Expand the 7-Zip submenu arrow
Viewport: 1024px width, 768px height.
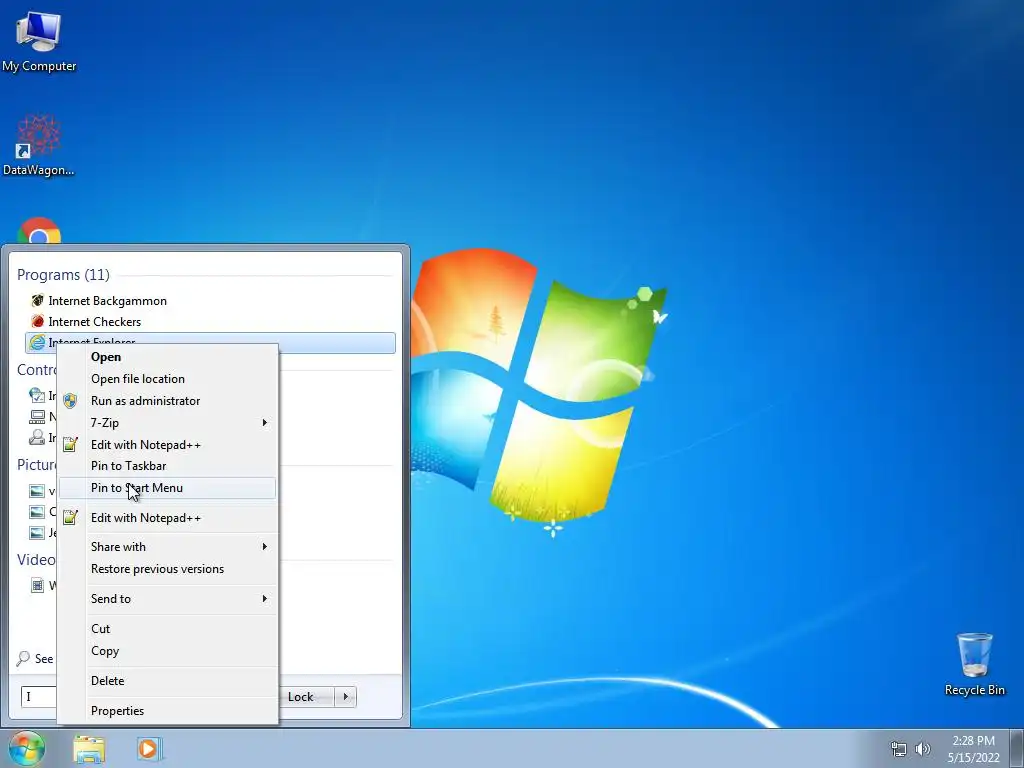(264, 423)
